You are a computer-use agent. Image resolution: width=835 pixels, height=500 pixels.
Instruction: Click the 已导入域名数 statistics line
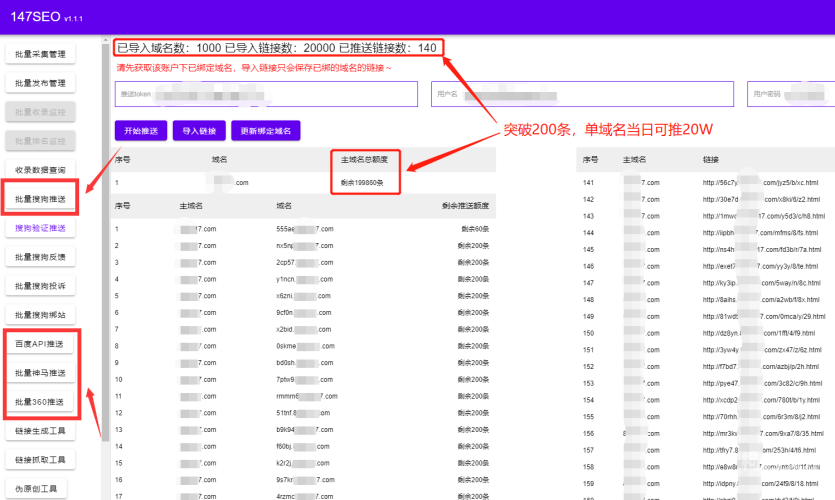tap(277, 48)
